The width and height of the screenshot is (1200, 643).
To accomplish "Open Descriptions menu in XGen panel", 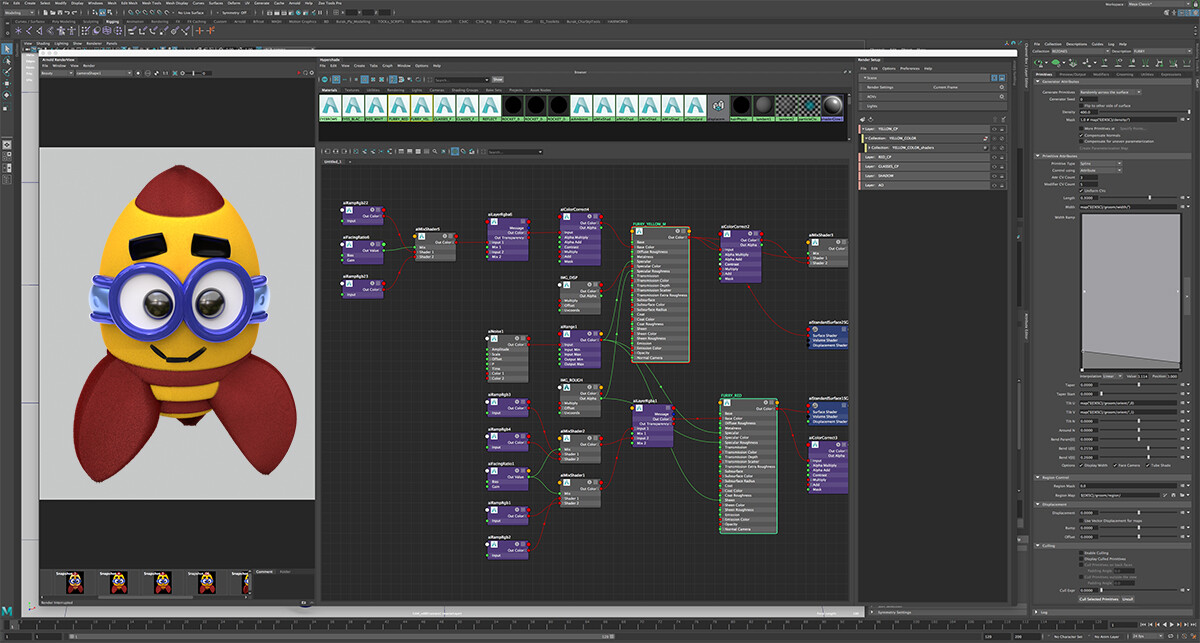I will 1076,44.
